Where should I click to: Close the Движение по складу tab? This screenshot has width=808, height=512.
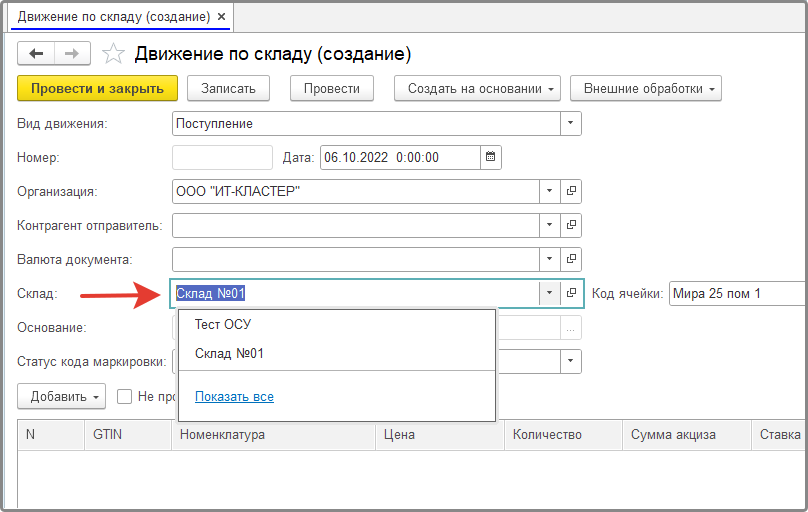tap(222, 16)
